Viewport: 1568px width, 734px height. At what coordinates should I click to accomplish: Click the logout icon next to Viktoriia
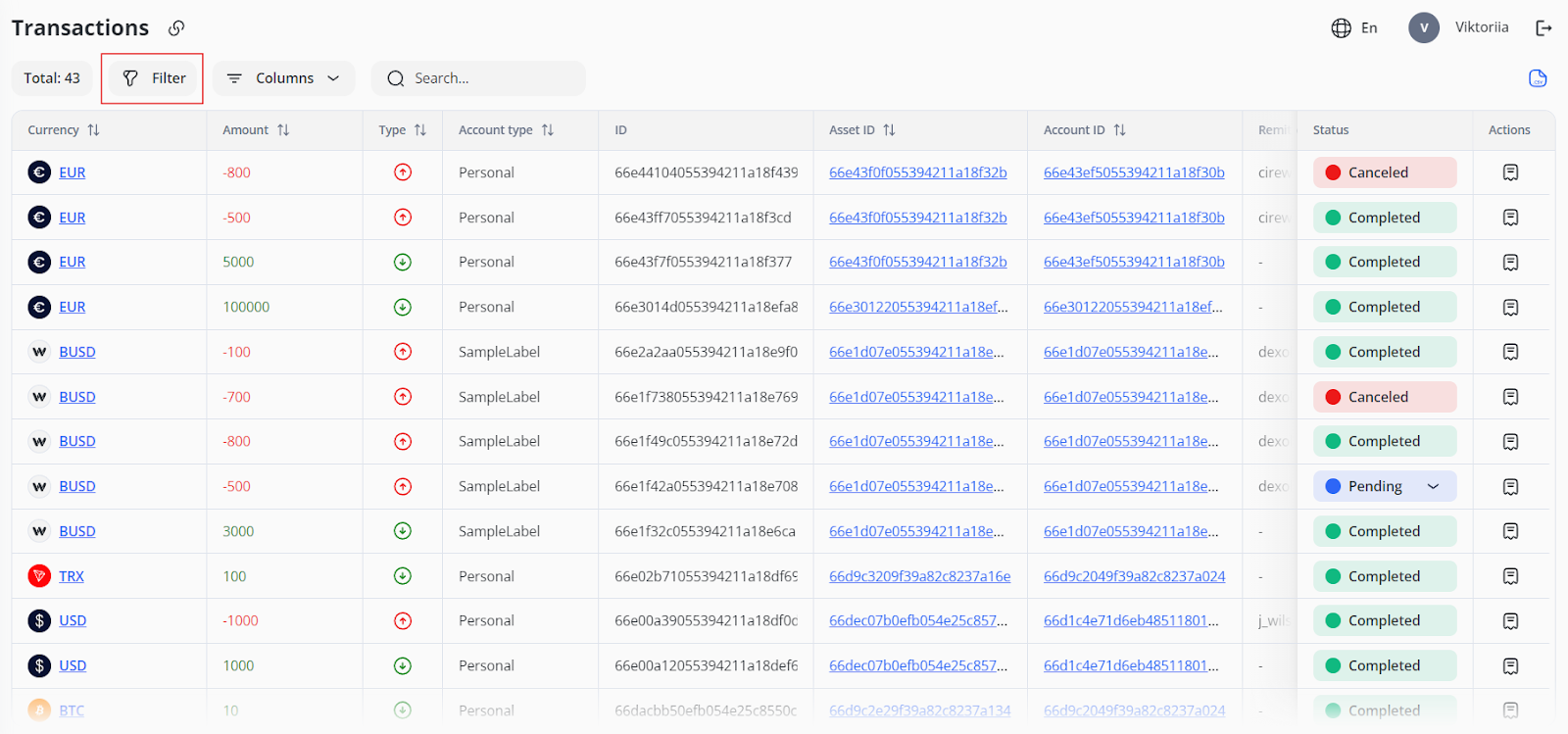(x=1543, y=27)
